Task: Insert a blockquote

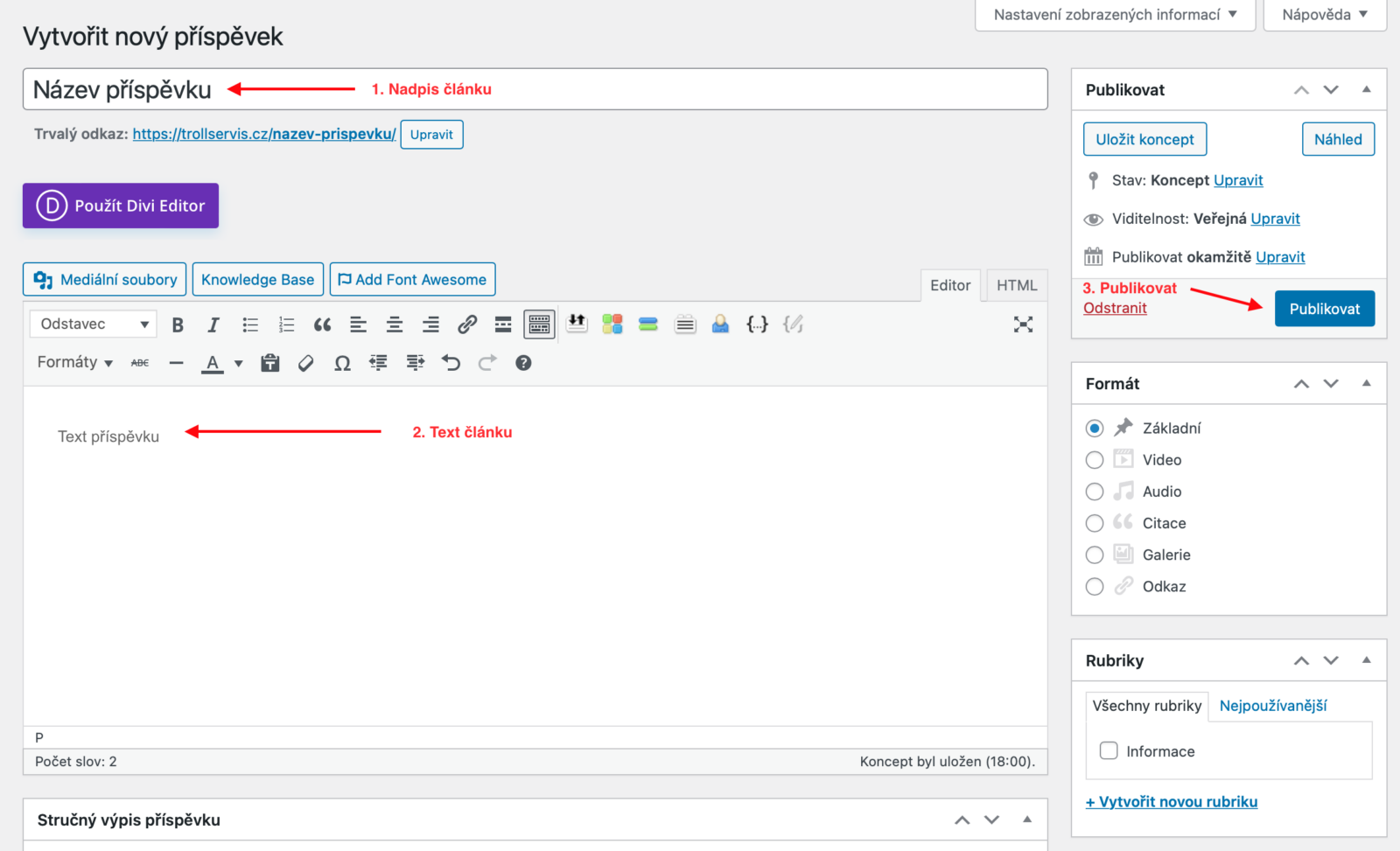Action: pos(322,324)
